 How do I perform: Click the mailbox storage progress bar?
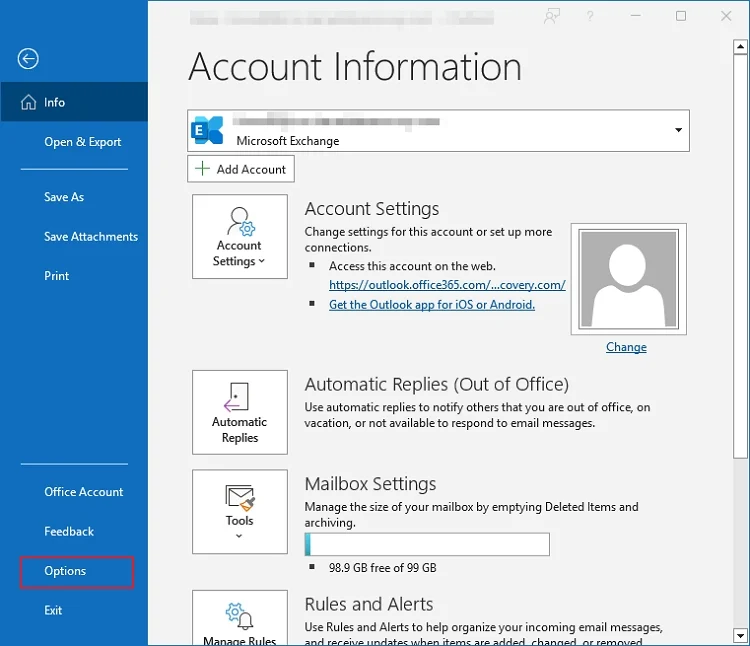pos(427,545)
